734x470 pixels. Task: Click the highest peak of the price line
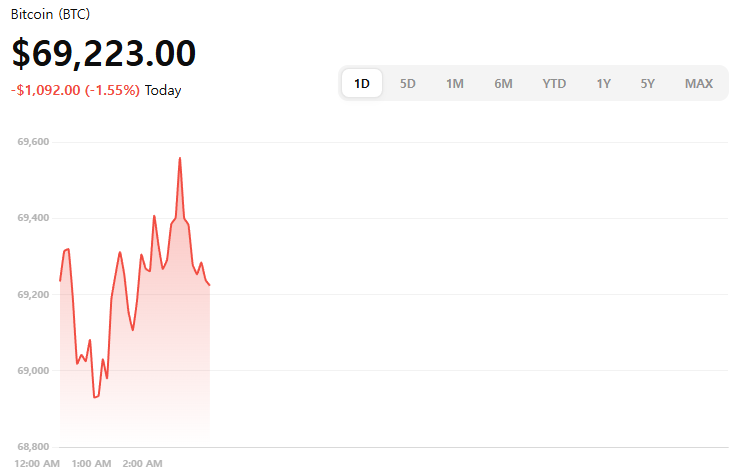coord(180,158)
